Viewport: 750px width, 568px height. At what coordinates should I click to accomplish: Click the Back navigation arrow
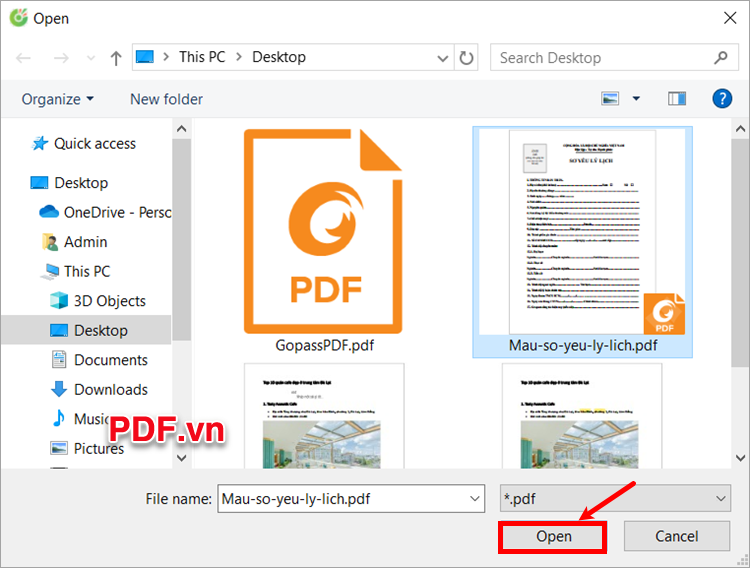23,57
